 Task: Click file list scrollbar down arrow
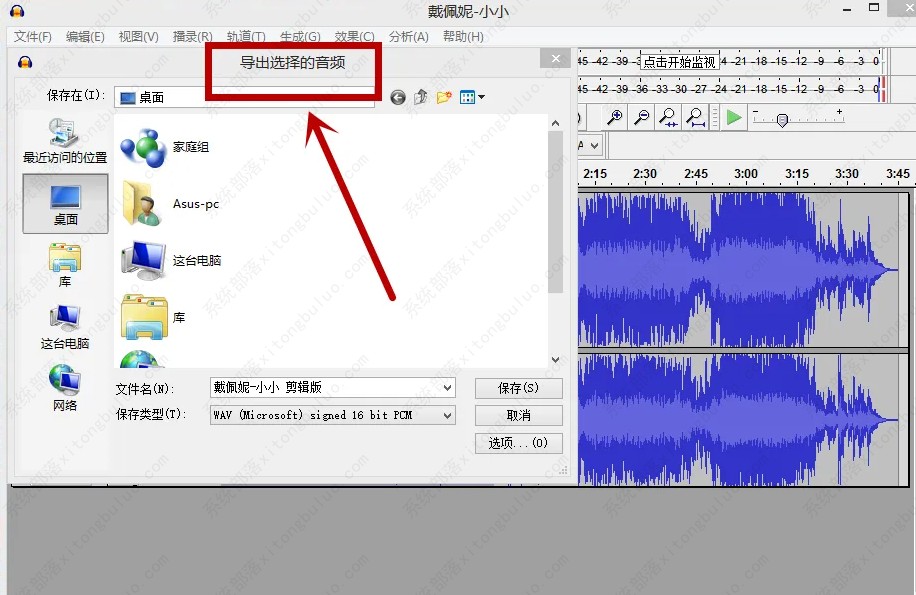[556, 360]
